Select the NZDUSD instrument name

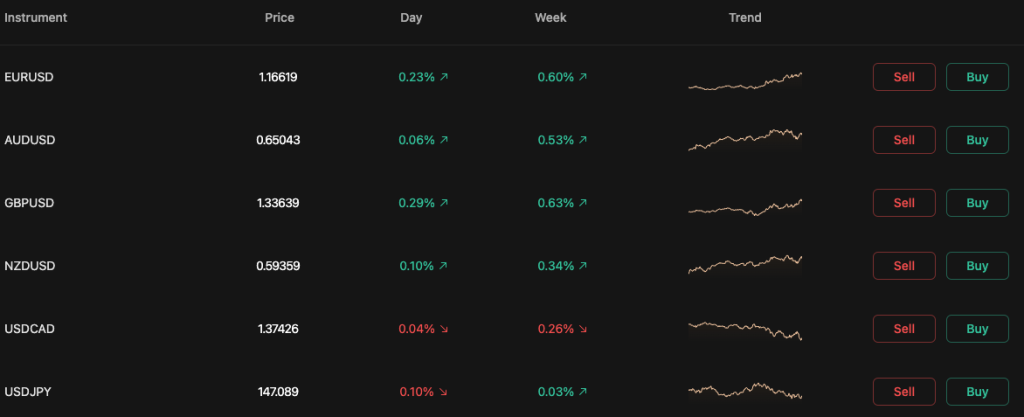[x=29, y=266]
